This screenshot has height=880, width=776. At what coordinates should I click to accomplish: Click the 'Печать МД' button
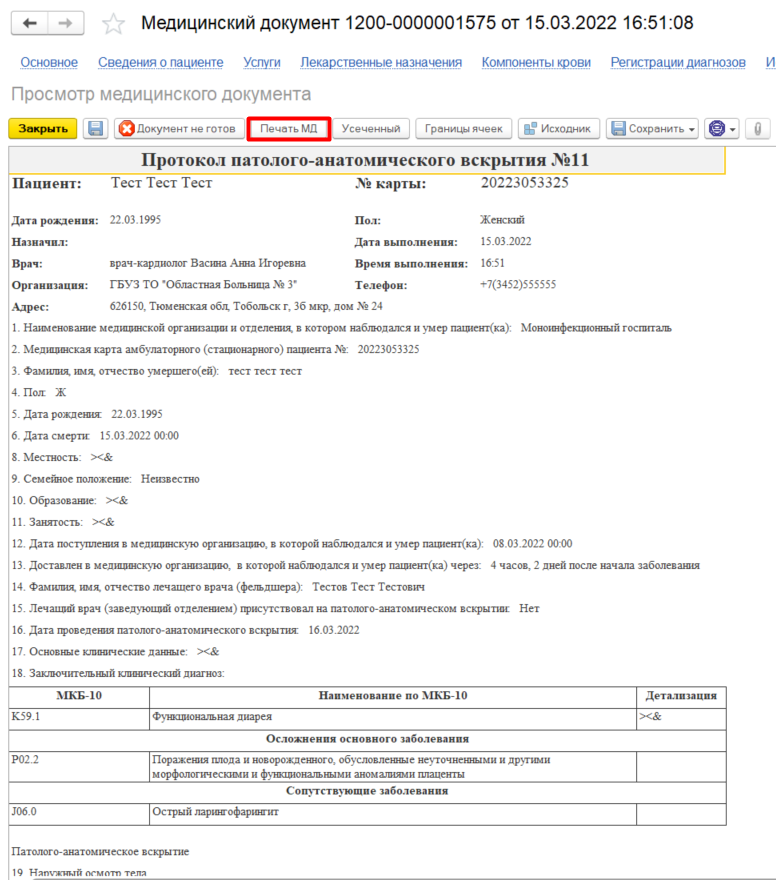(288, 129)
